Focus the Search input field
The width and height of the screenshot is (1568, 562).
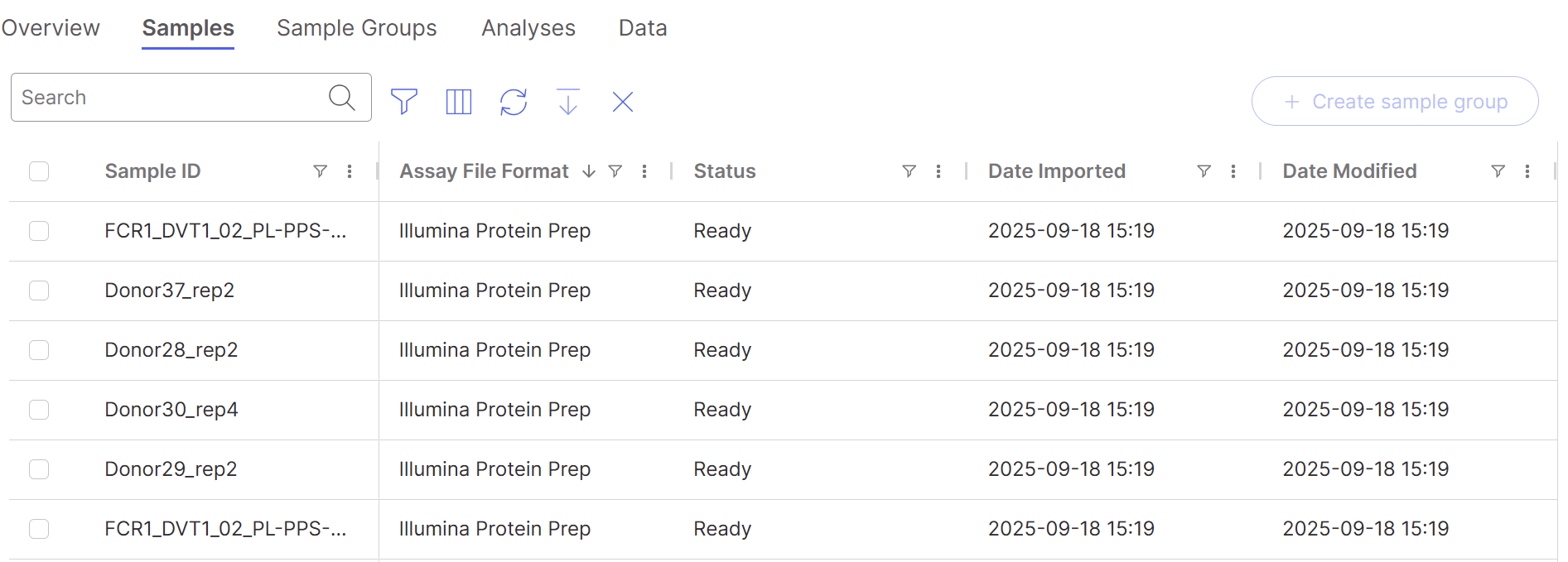tap(166, 97)
